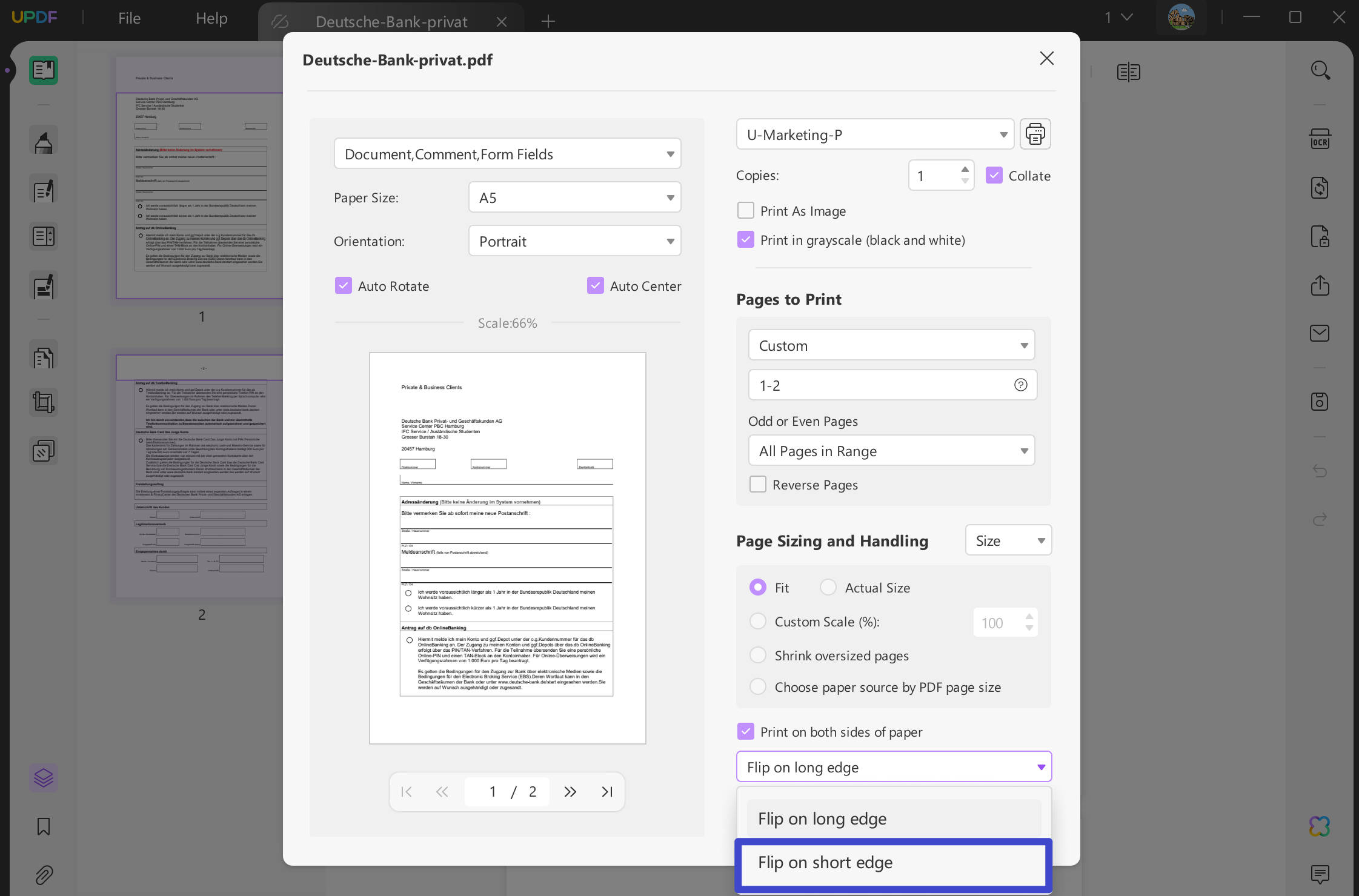1359x896 pixels.
Task: Open the UPDF AI assistant icon
Action: pyautogui.click(x=1319, y=826)
